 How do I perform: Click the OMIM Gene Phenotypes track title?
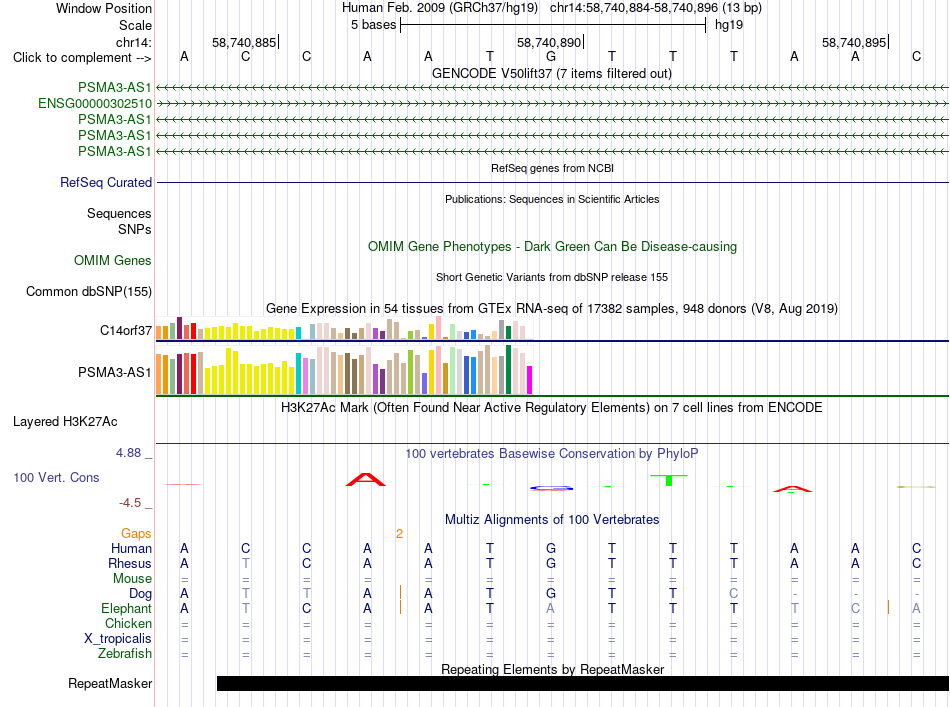coord(553,247)
